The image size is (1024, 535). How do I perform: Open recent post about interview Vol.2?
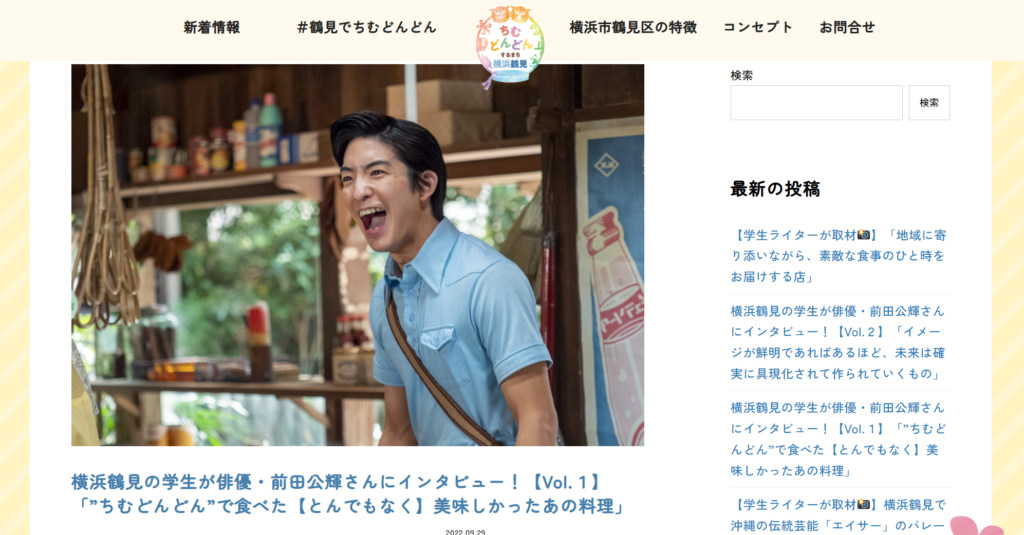(x=839, y=342)
